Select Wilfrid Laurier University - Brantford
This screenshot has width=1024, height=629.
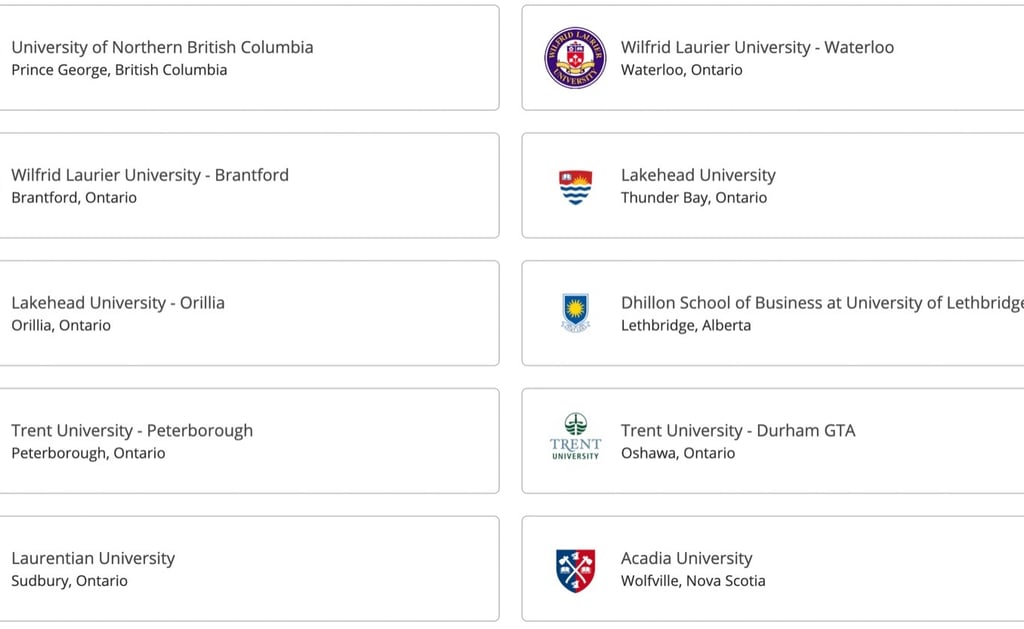tap(249, 185)
